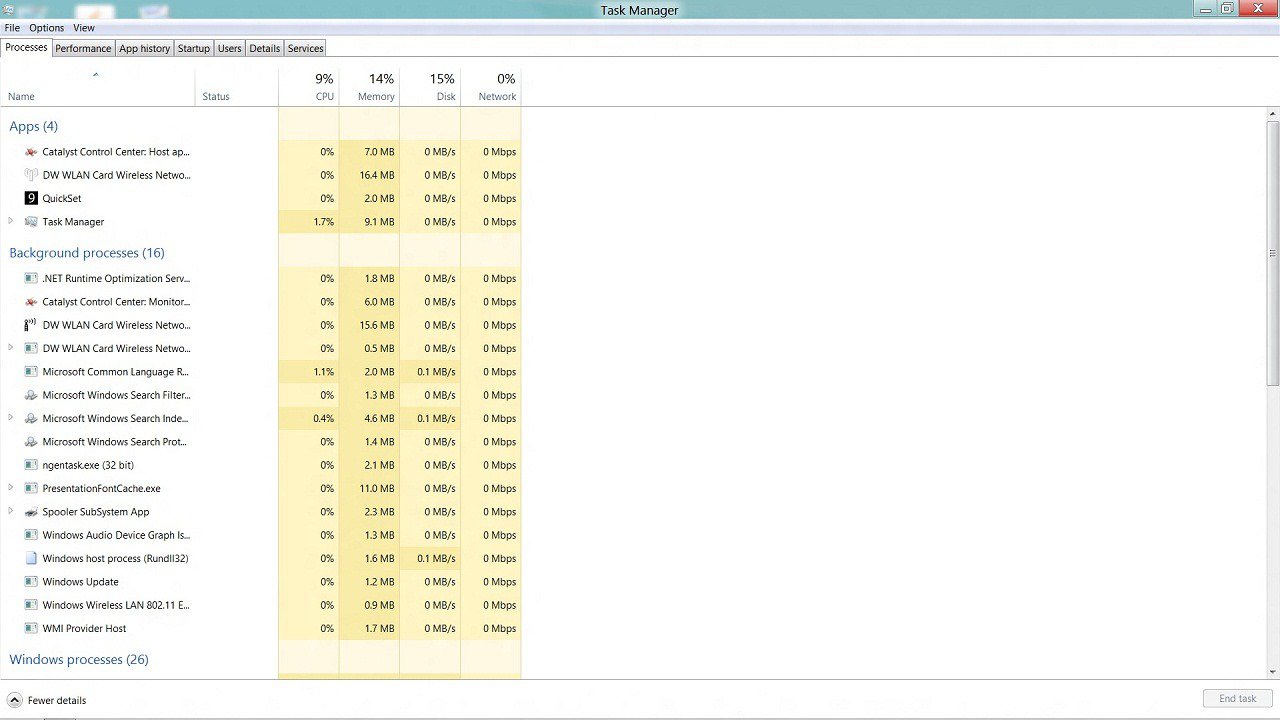The height and width of the screenshot is (720, 1280).
Task: Select the Windows host process Rundll32 icon
Action: coord(31,559)
